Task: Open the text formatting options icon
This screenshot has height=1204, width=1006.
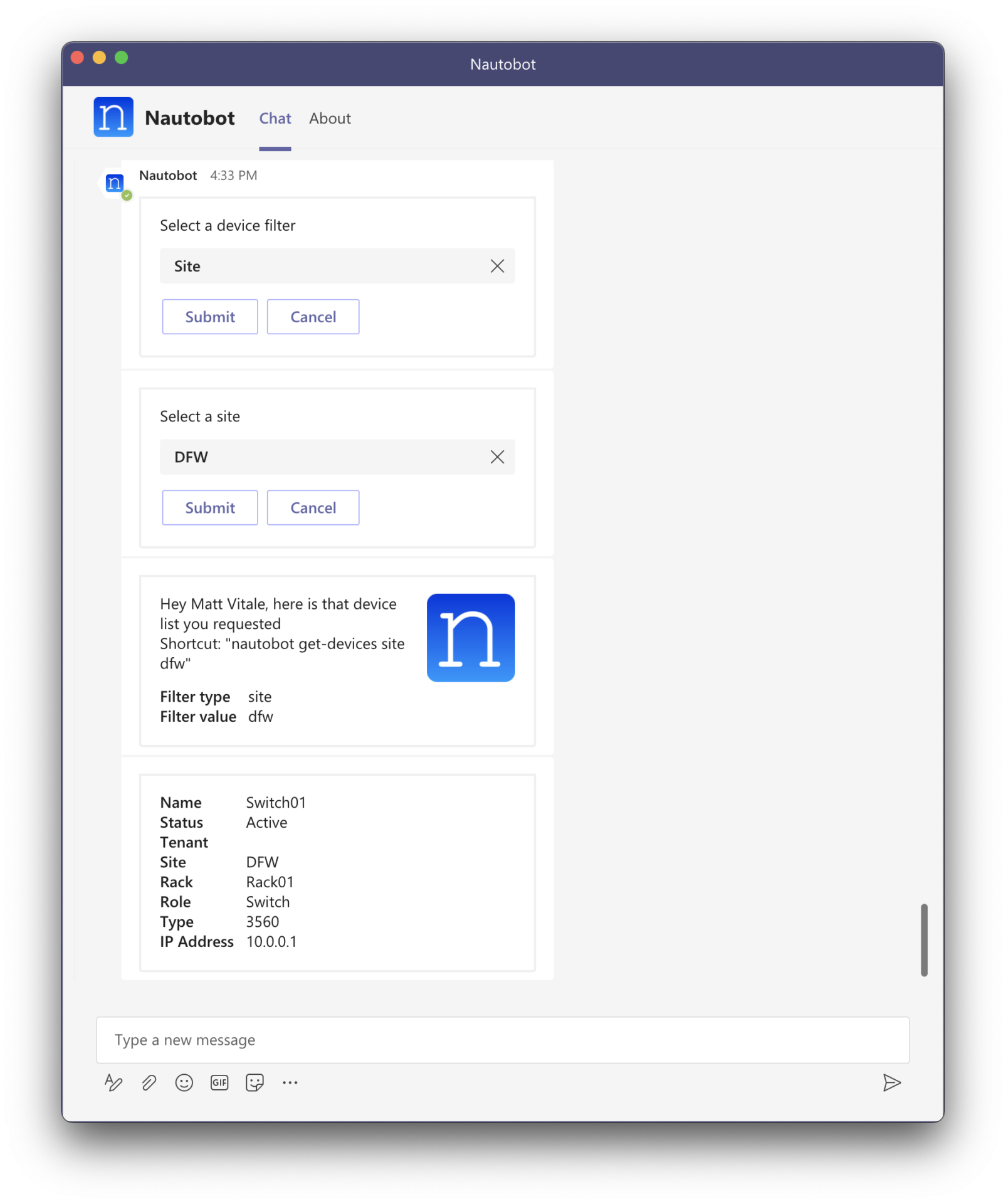Action: coord(113,1083)
